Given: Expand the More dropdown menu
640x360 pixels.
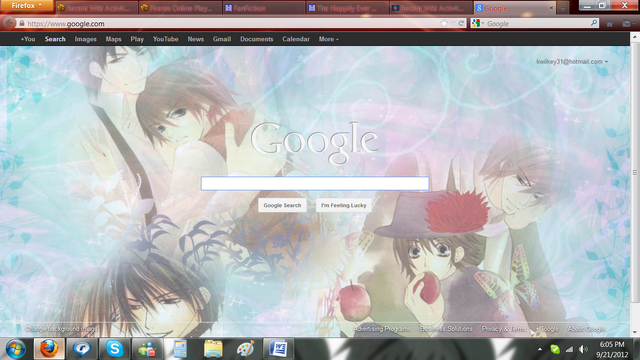Looking at the screenshot, I should point(329,39).
